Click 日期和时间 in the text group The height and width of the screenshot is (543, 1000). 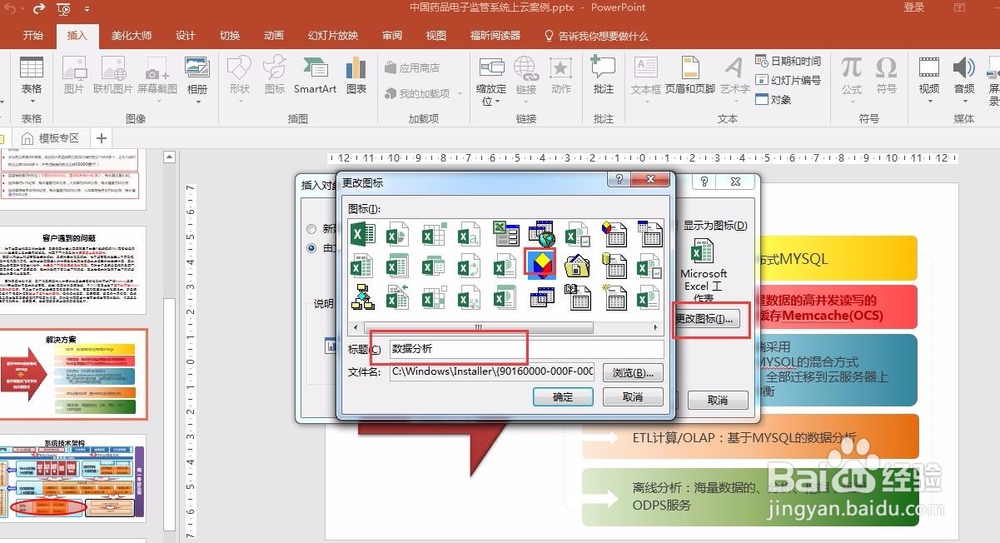pyautogui.click(x=788, y=61)
